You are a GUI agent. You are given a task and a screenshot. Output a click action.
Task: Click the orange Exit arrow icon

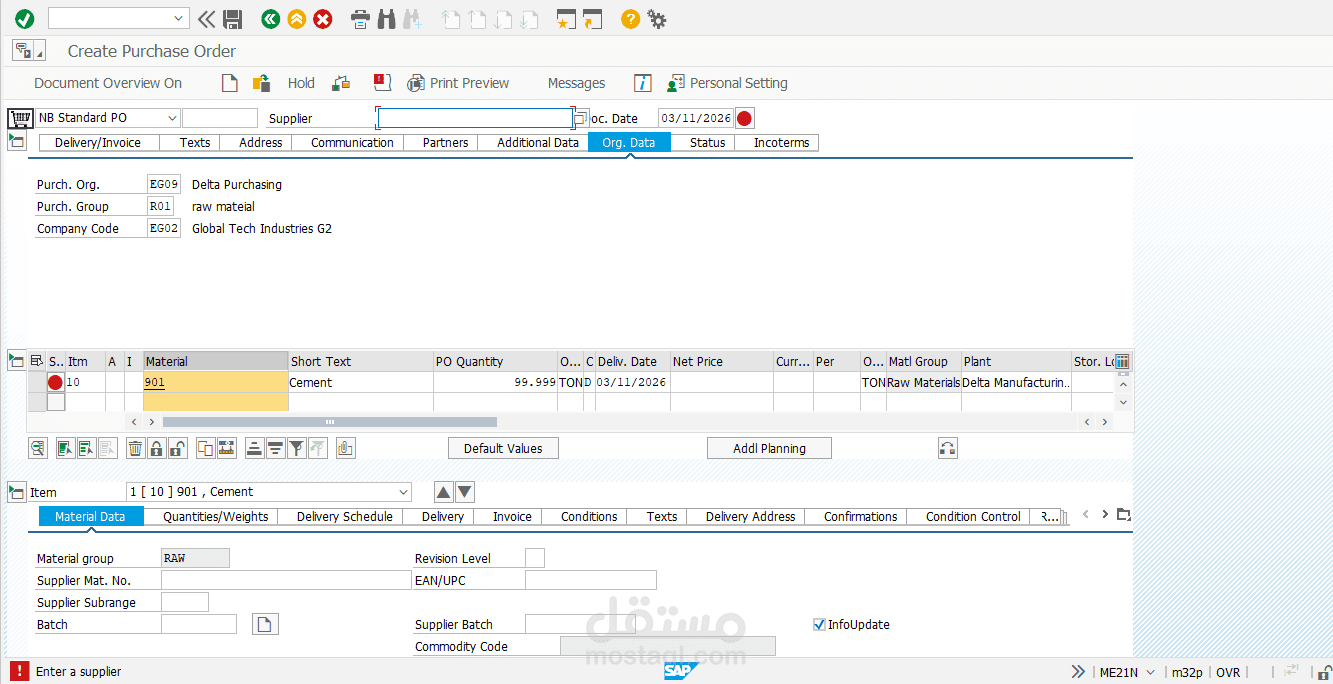point(296,18)
